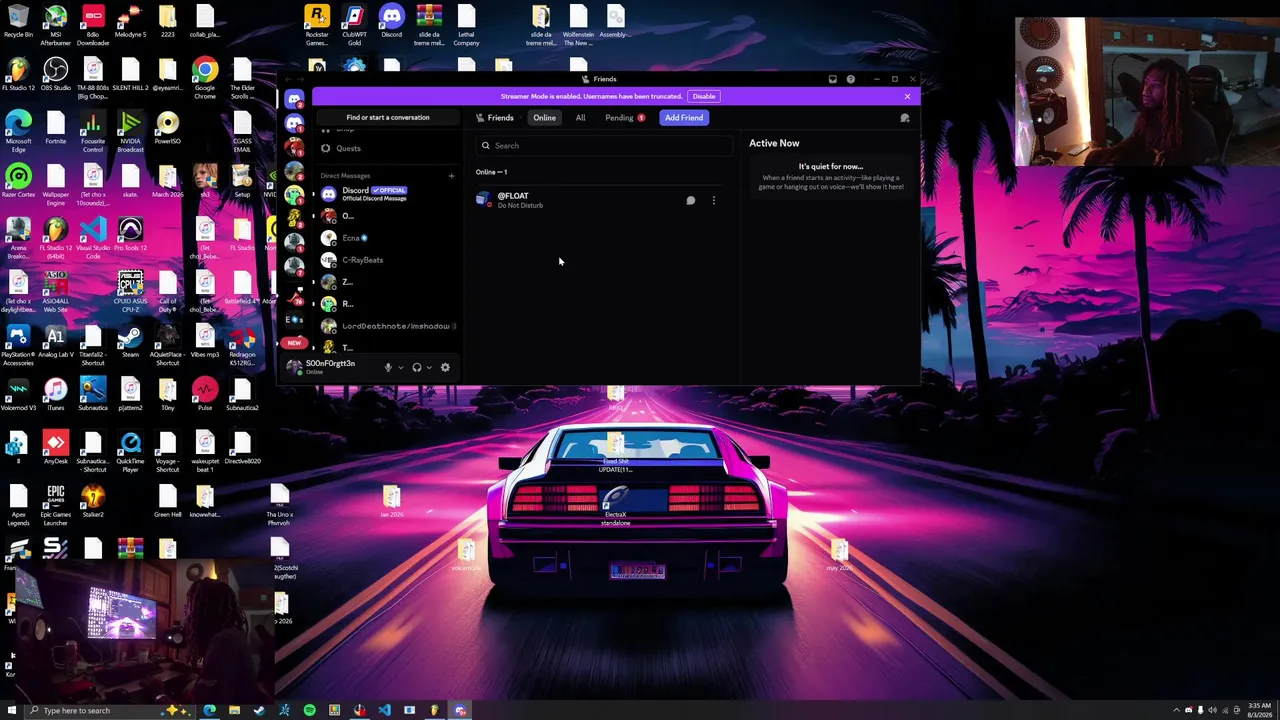Select the AnyDesk desktop icon

click(x=56, y=448)
